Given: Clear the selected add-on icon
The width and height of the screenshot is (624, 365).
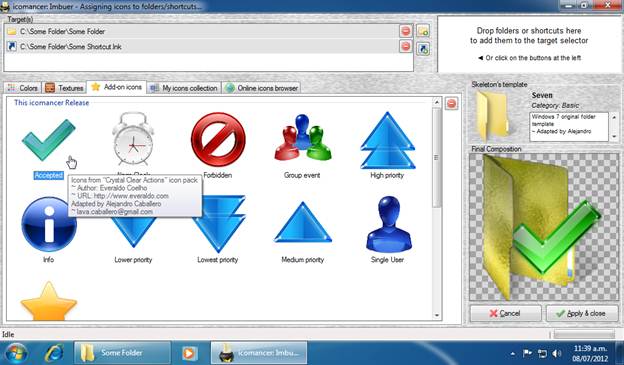Looking at the screenshot, I should (451, 103).
